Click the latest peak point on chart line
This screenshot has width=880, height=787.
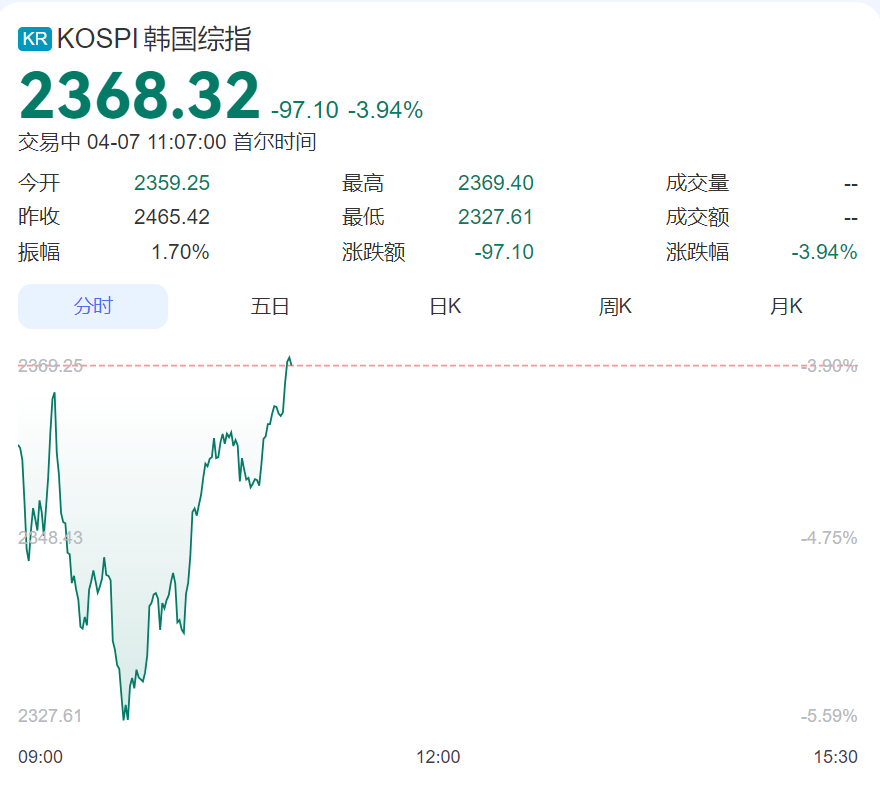[x=289, y=357]
